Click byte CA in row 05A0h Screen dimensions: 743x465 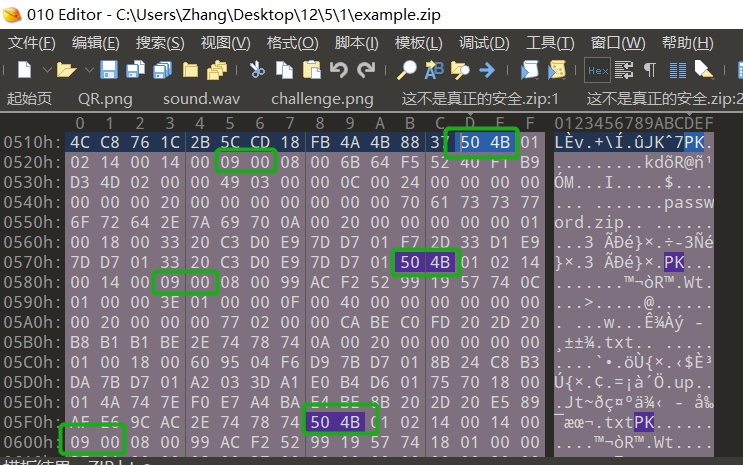point(350,322)
